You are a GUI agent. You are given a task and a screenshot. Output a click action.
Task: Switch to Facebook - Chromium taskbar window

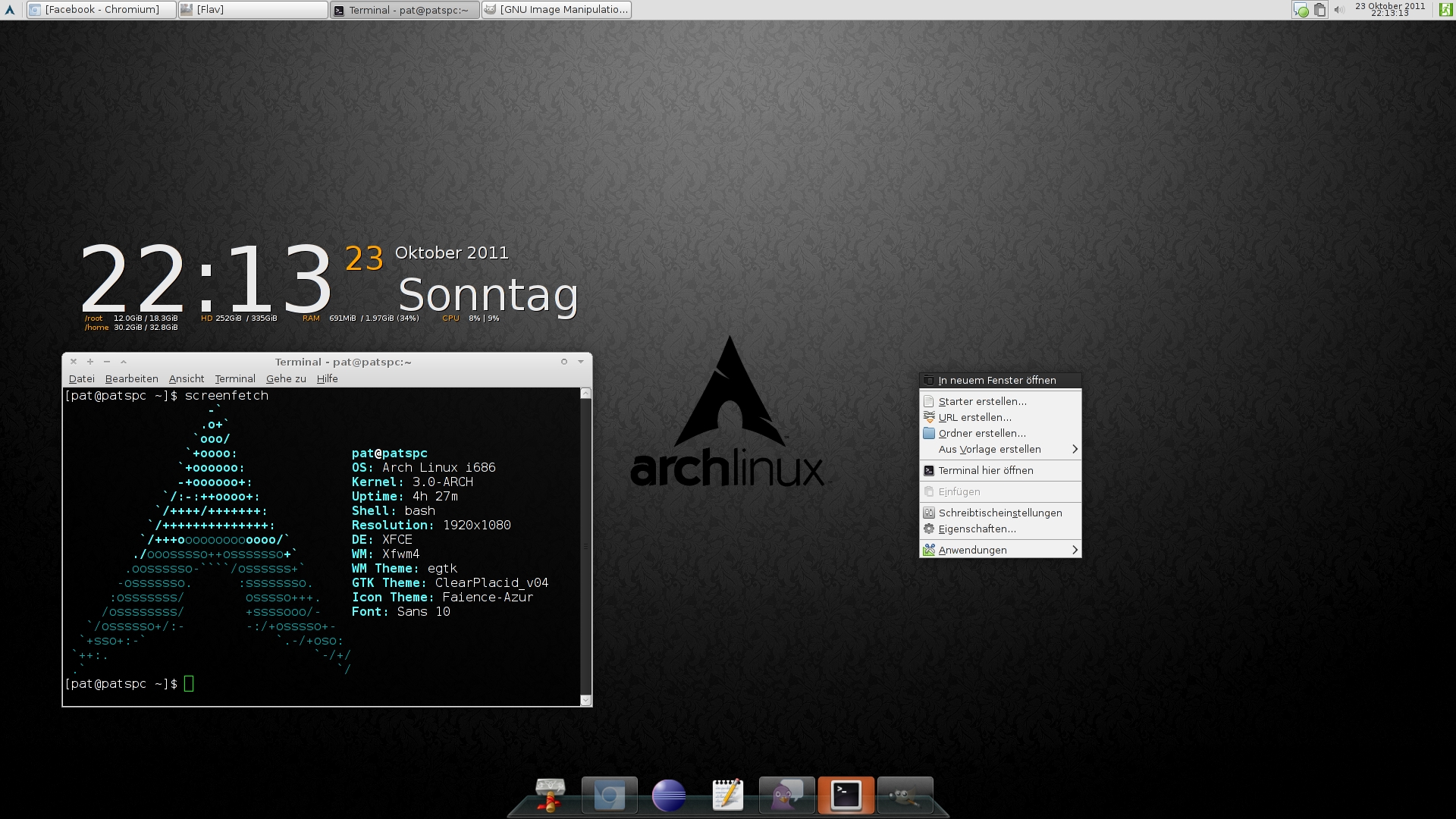tap(102, 10)
